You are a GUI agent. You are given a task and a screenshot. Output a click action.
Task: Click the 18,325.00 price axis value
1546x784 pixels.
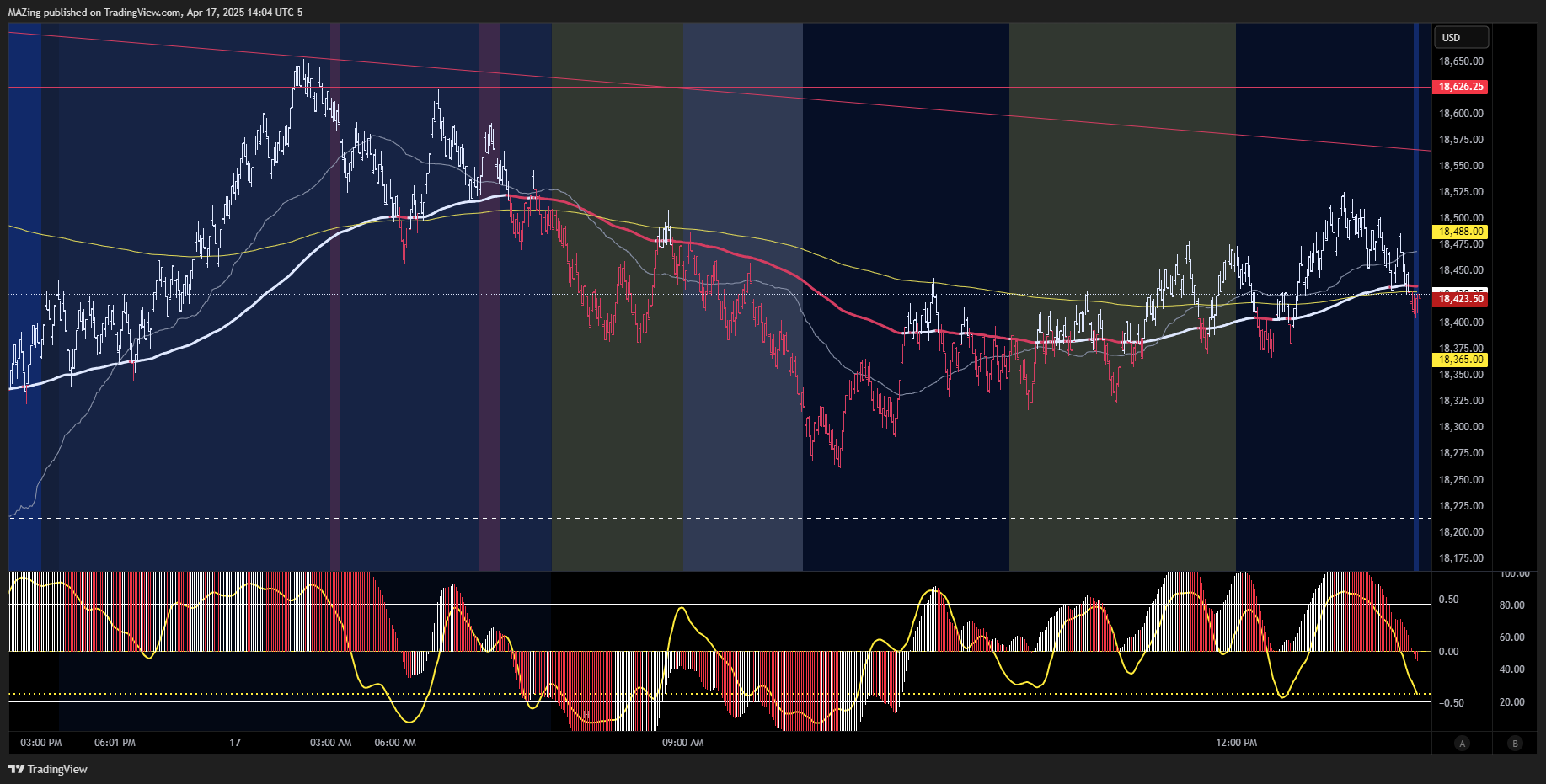1461,401
